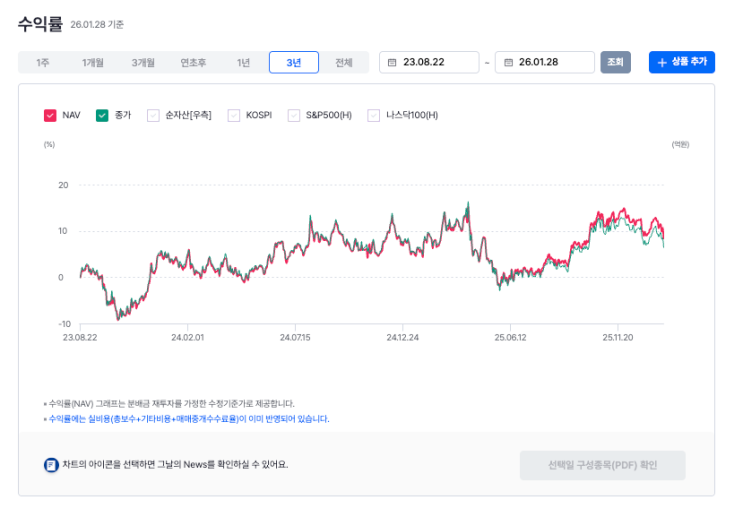743x517 pixels.
Task: Uncheck the NAV series checkbox
Action: coord(50,115)
